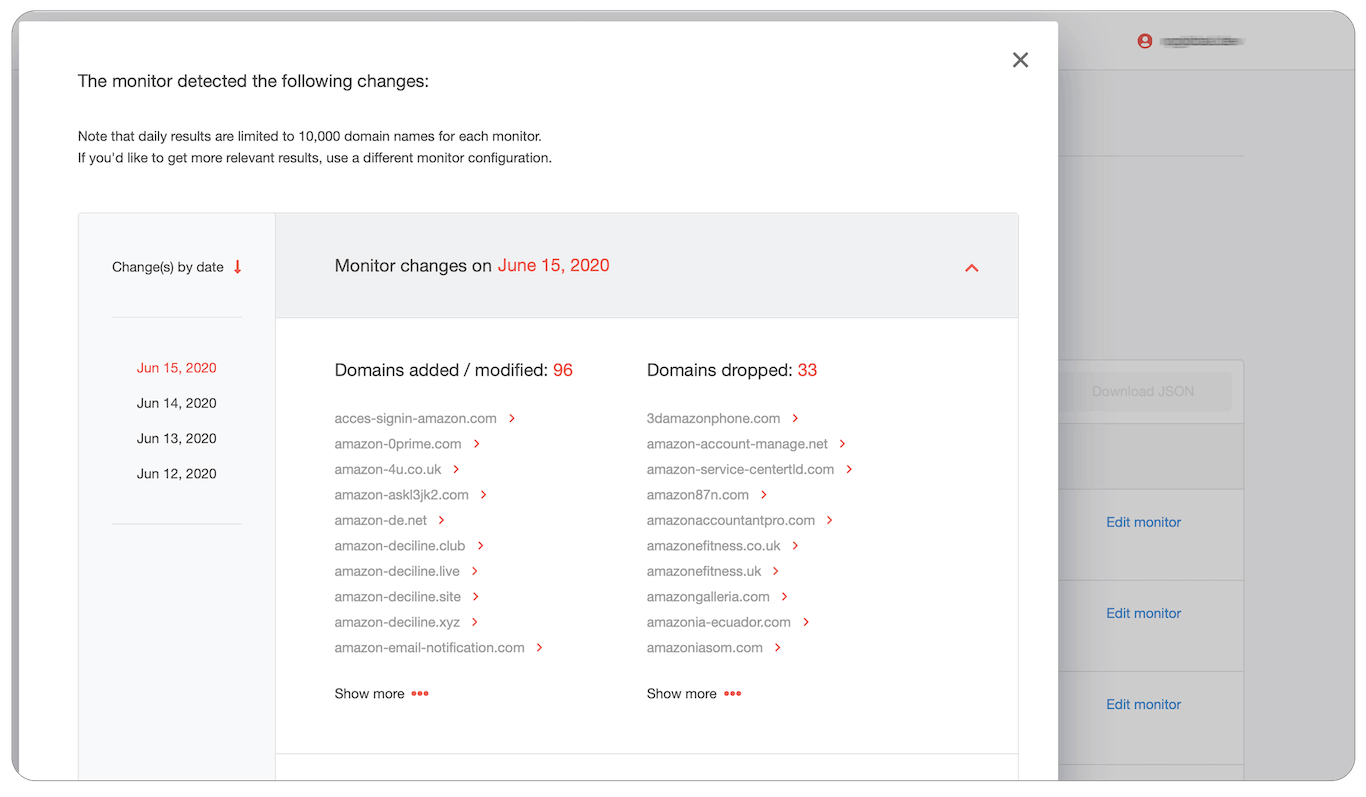Click the acces-signin-amazon.com domain text
The height and width of the screenshot is (797, 1366).
[416, 419]
